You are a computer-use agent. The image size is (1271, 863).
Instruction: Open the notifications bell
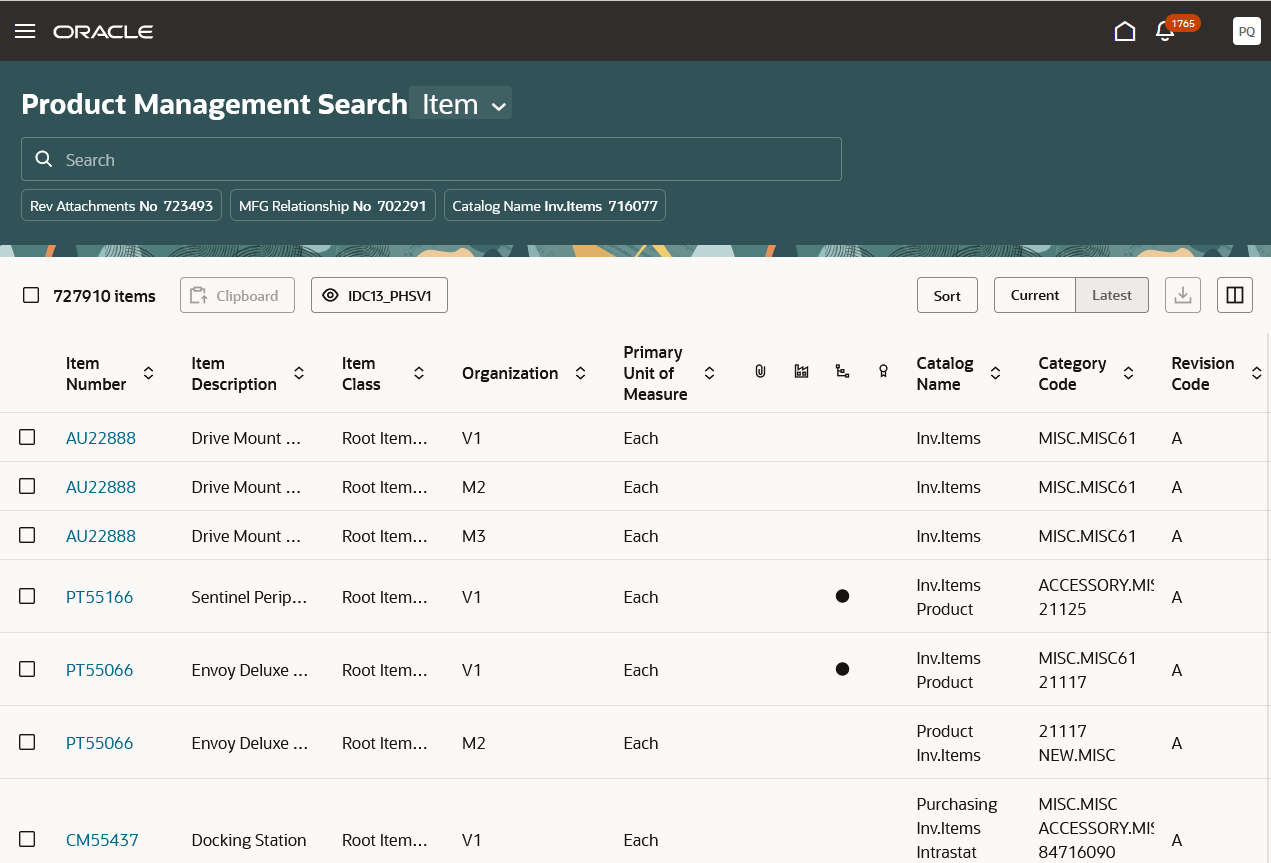pyautogui.click(x=1165, y=31)
